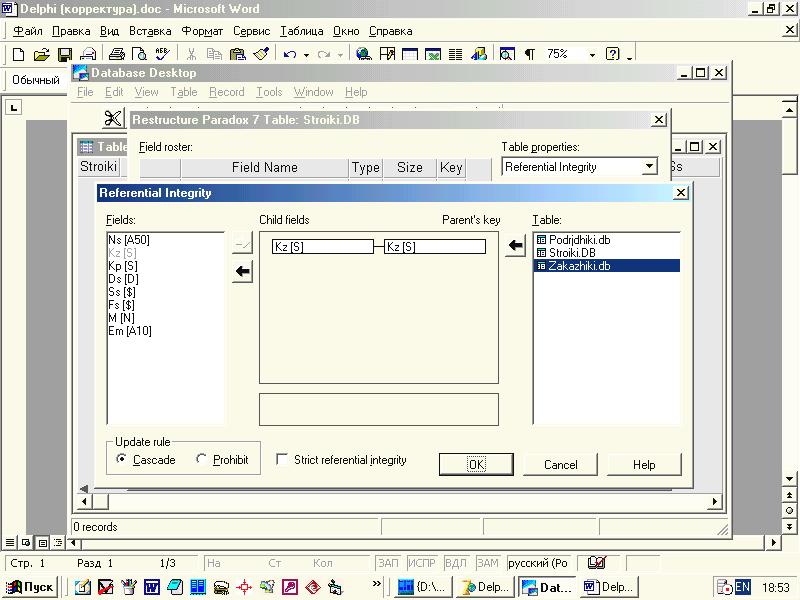Open a file using the folder icon
Image resolution: width=800 pixels, height=600 pixels.
click(41, 54)
